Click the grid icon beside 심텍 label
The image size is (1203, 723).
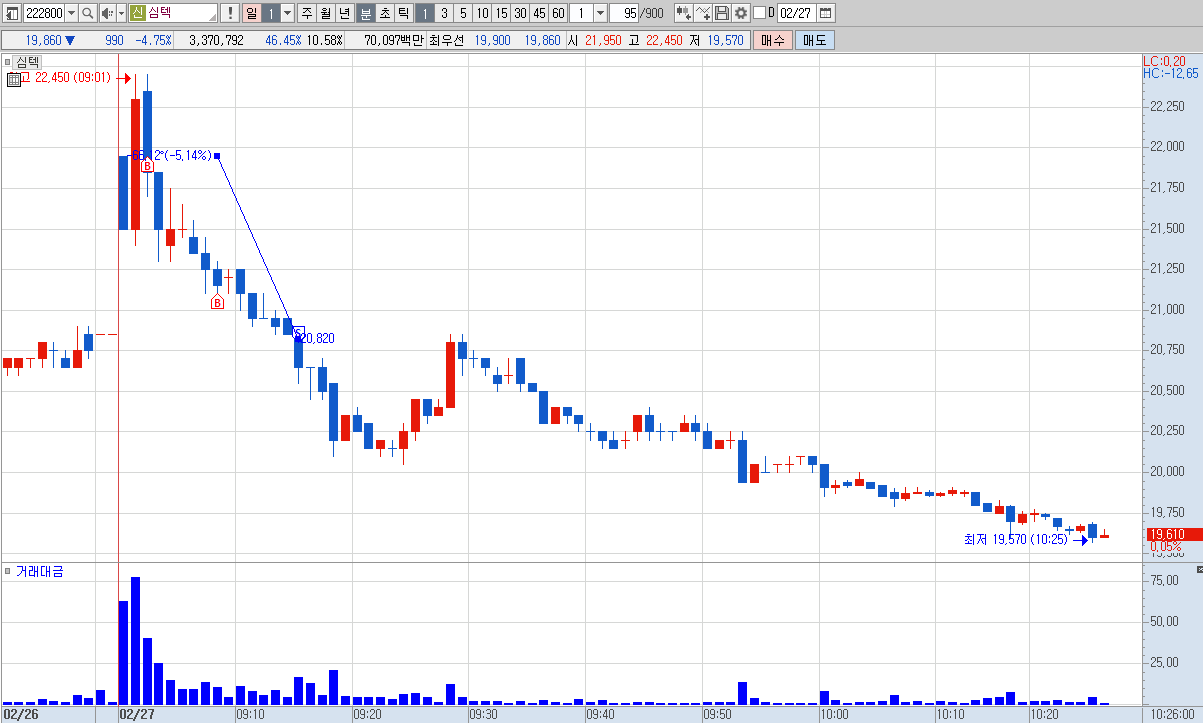point(13,81)
